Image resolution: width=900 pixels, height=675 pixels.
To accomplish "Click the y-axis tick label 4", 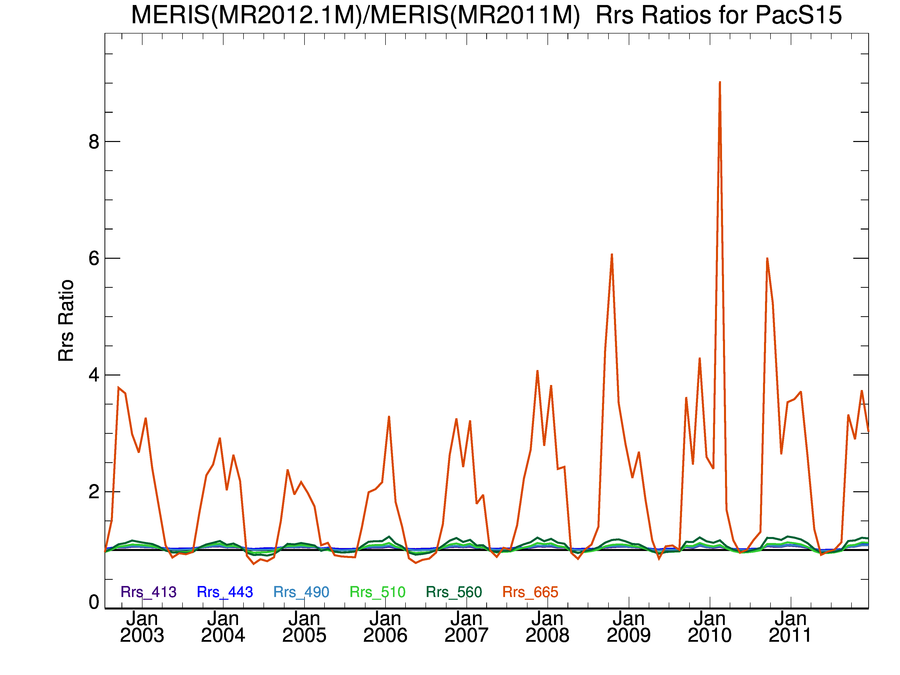I will [94, 375].
